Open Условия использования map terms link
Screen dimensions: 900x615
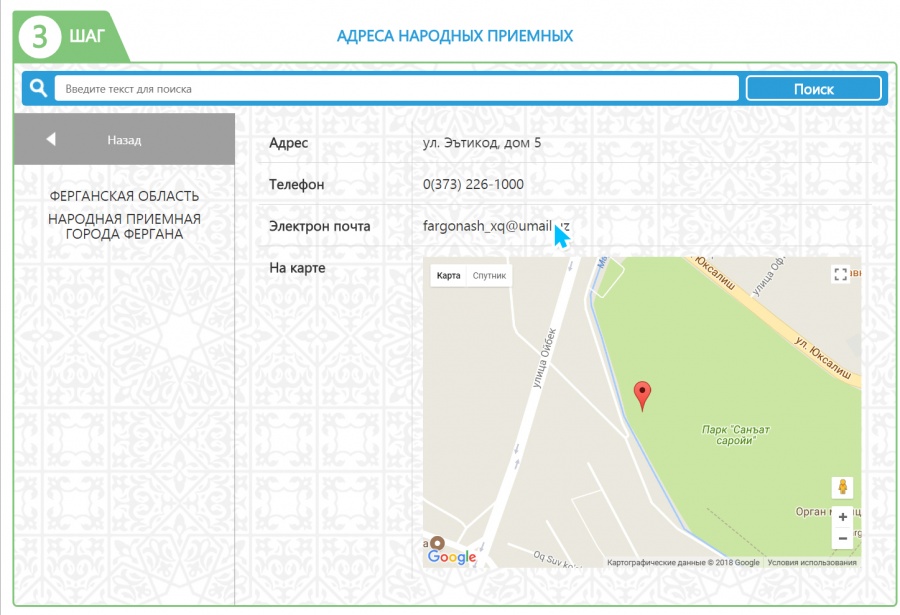812,563
